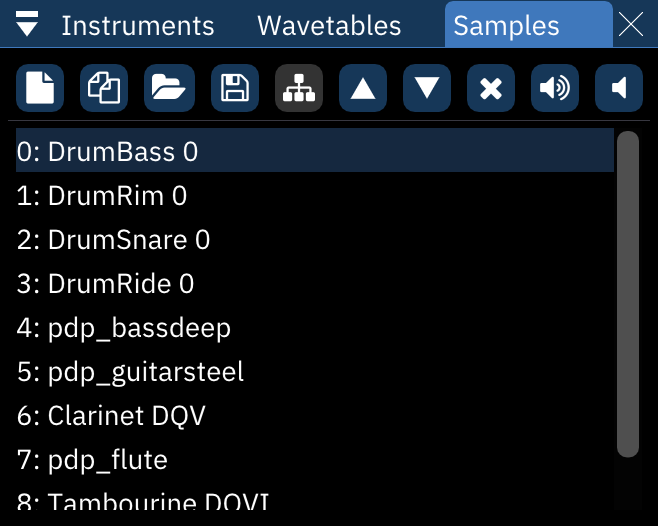This screenshot has width=658, height=526.
Task: Close the Samples panel window
Action: (631, 25)
